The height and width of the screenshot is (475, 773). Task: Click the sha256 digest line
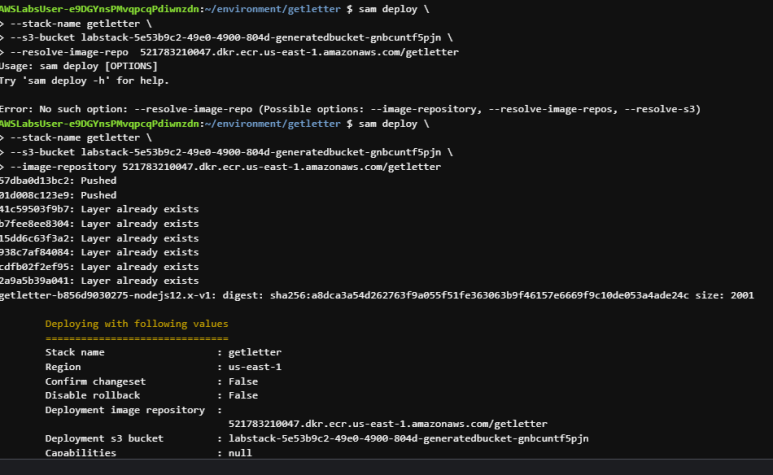[x=377, y=296]
